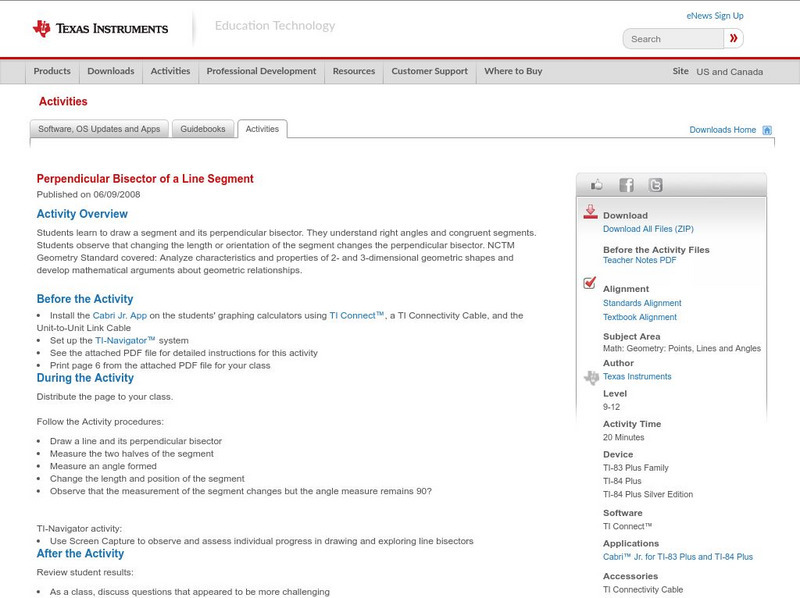Click the Education Technology header text
The width and height of the screenshot is (800, 598).
[x=275, y=26]
